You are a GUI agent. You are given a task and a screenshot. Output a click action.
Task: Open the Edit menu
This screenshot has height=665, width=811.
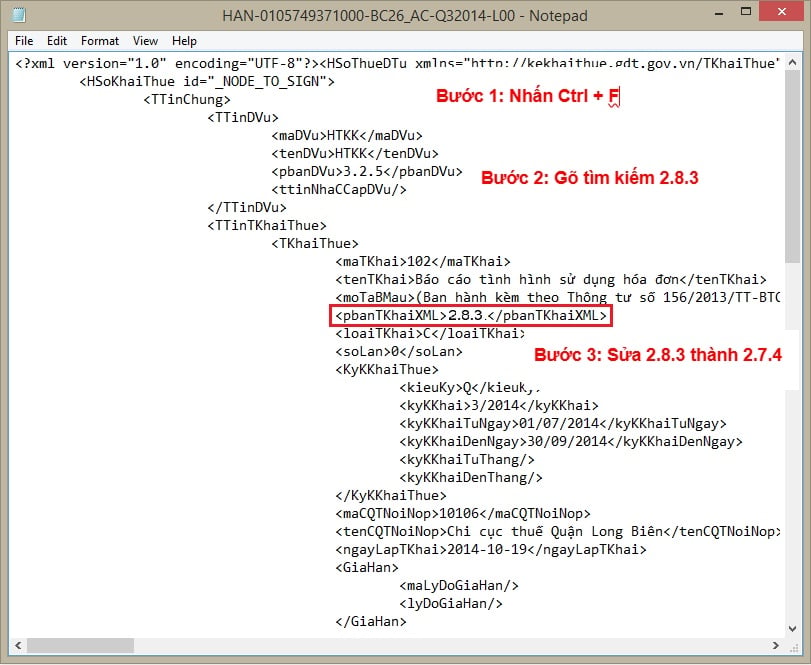(57, 41)
